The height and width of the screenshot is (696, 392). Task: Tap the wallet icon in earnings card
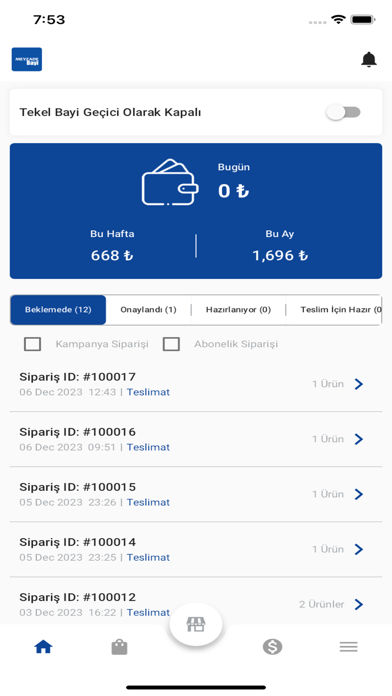pos(170,182)
